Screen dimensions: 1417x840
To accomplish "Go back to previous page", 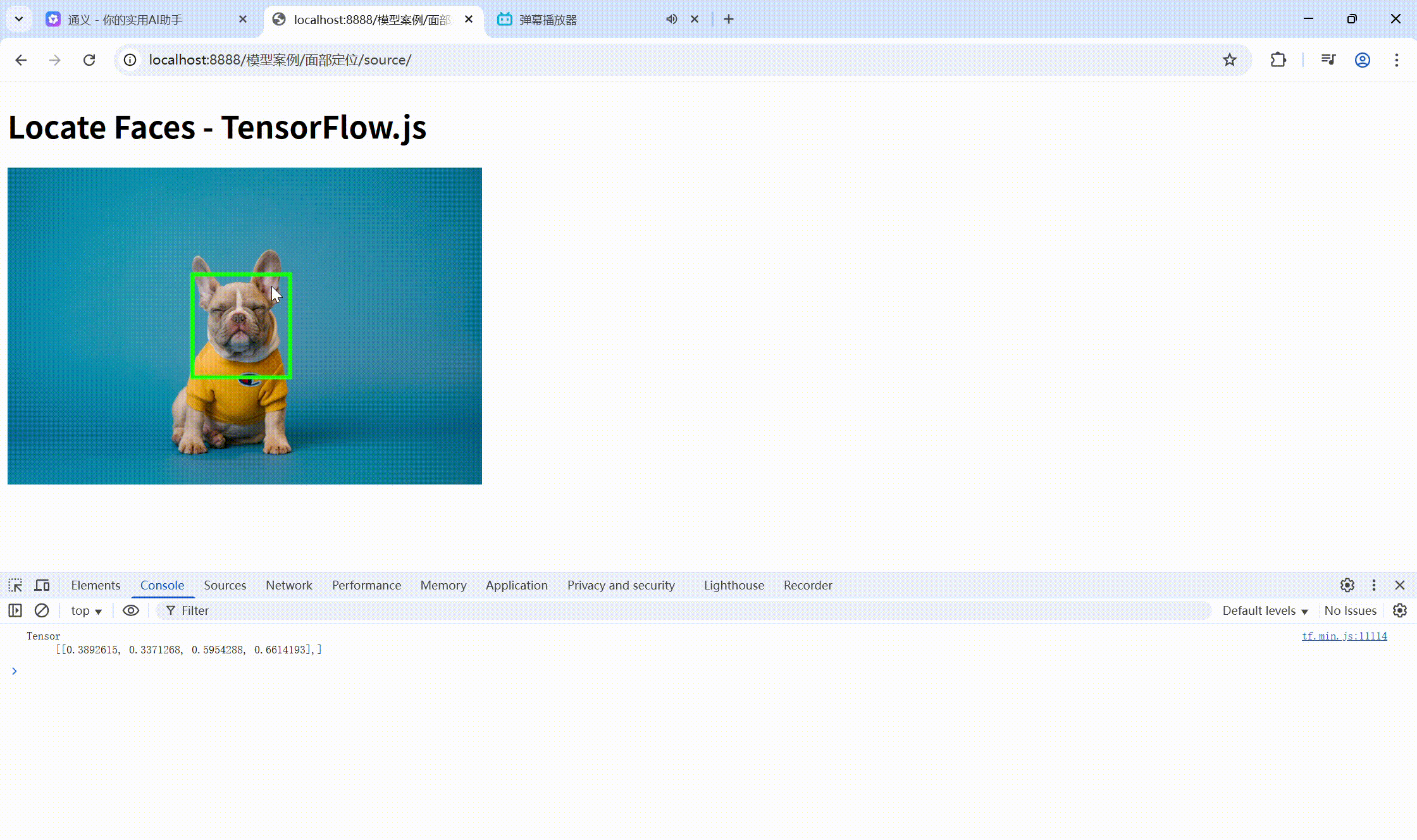I will 21,60.
